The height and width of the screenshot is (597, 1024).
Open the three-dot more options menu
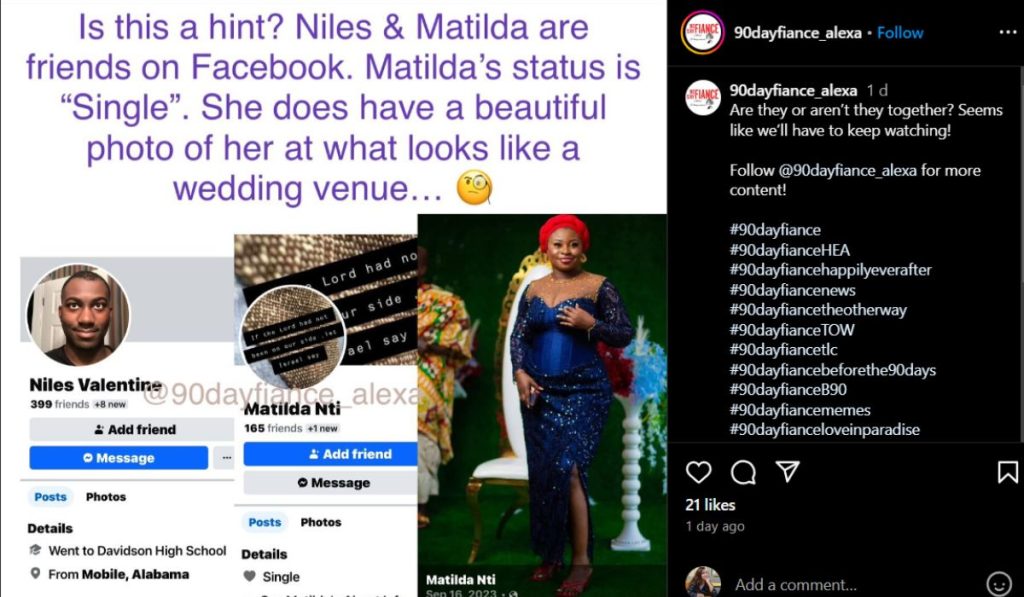1008,33
